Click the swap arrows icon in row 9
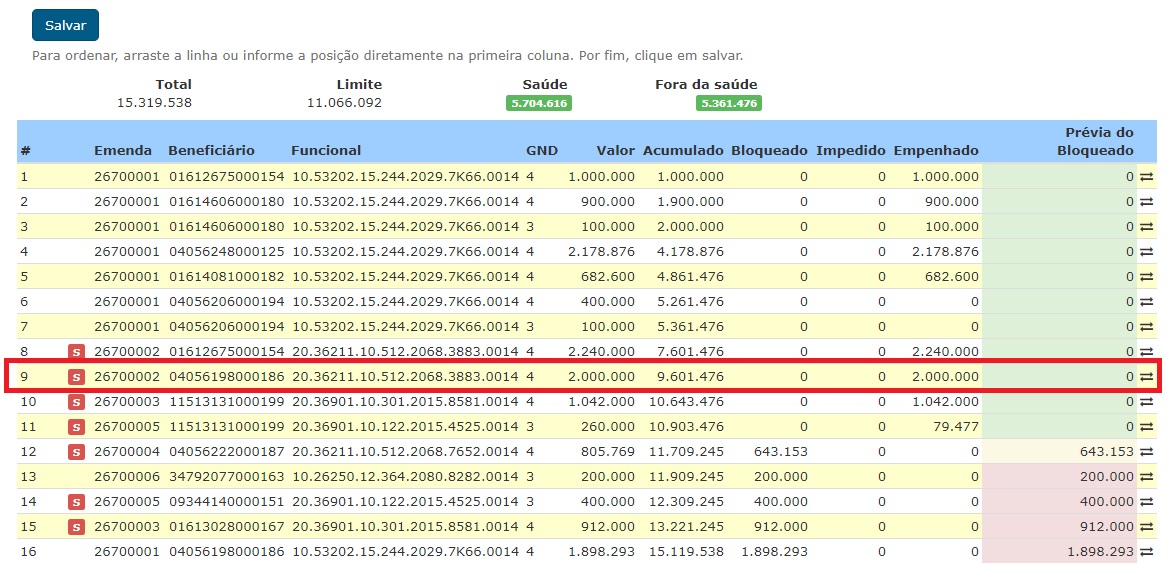Viewport: 1171px width, 579px height. click(1146, 377)
